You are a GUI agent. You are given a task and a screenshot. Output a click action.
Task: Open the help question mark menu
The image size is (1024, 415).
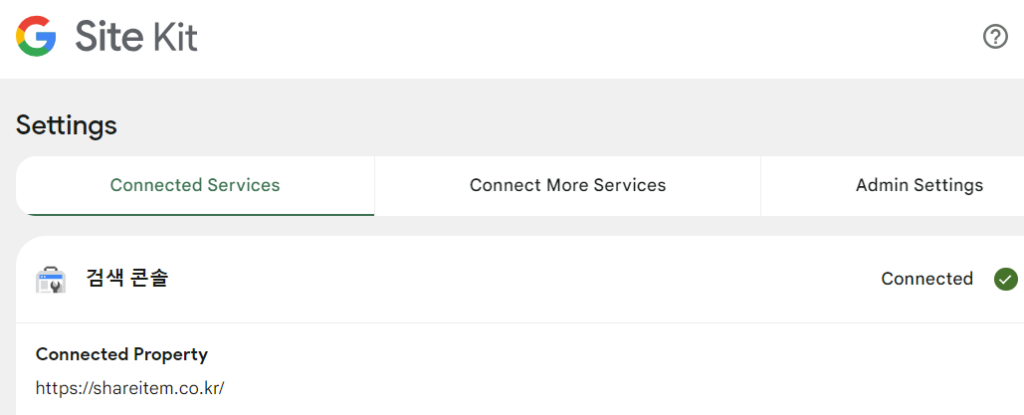tap(995, 38)
